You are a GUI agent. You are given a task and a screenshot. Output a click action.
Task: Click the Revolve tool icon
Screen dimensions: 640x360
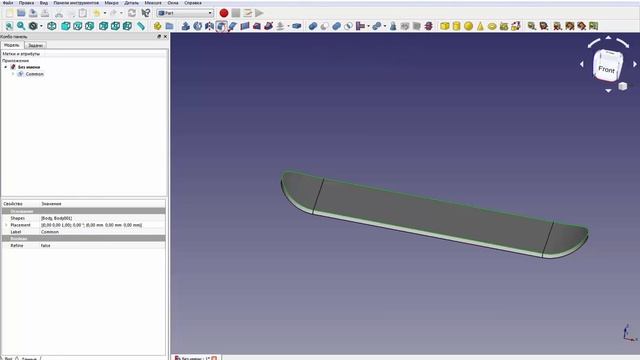point(198,26)
